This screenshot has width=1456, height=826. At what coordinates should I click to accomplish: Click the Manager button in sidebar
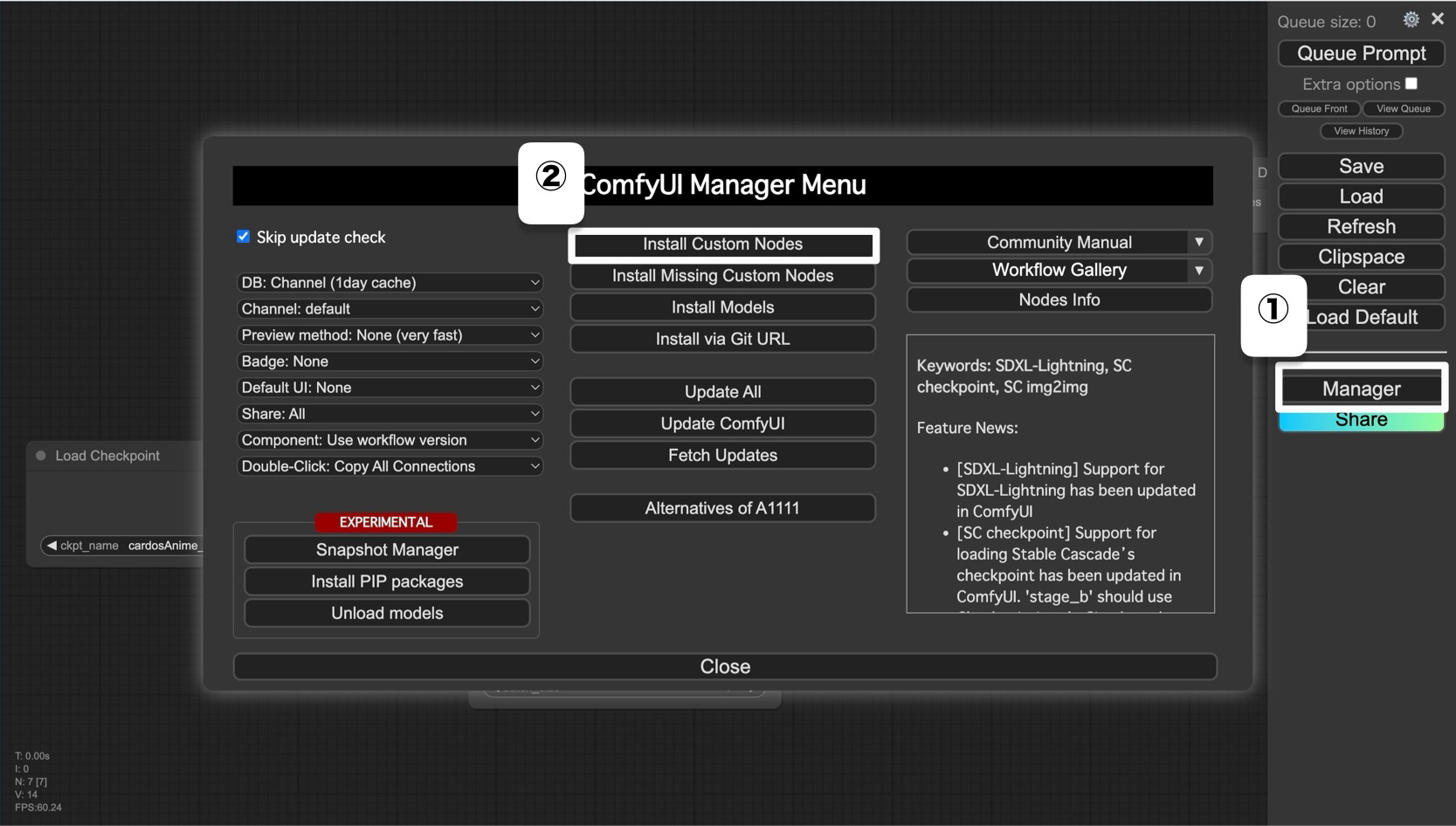[1361, 389]
